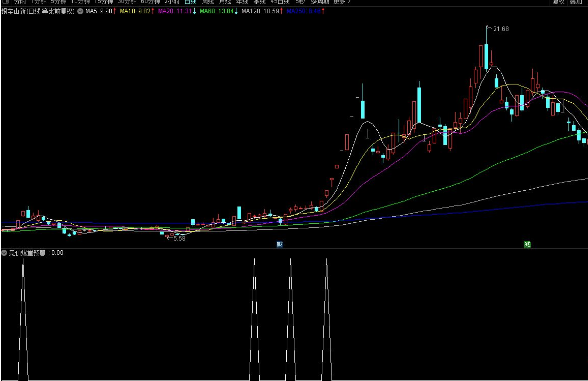588x381 pixels.
Task: Click the MA5 indicator value label
Action: [100, 11]
